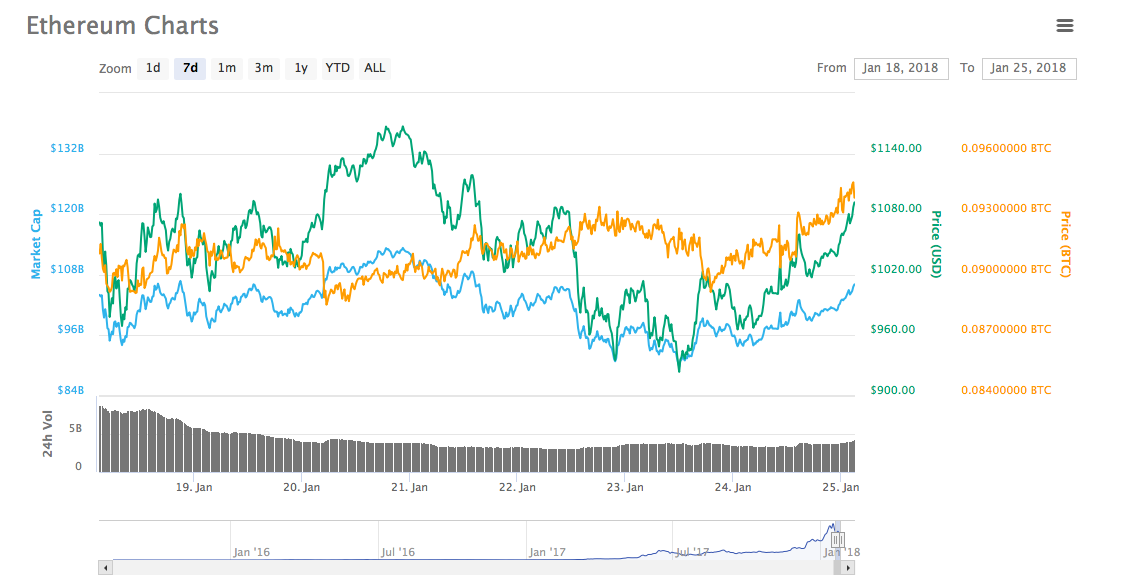
Task: Click the navigator range handle
Action: pos(837,539)
